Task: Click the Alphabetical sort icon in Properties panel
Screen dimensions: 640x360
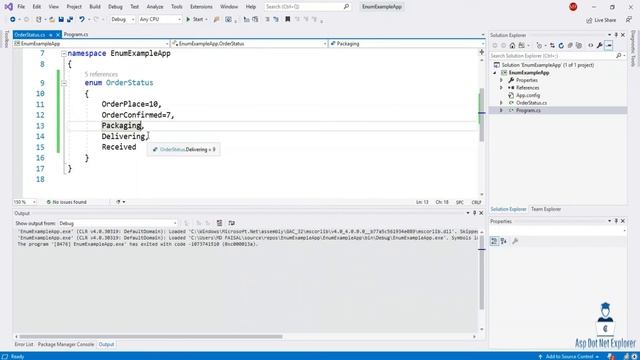Action: 504,241
